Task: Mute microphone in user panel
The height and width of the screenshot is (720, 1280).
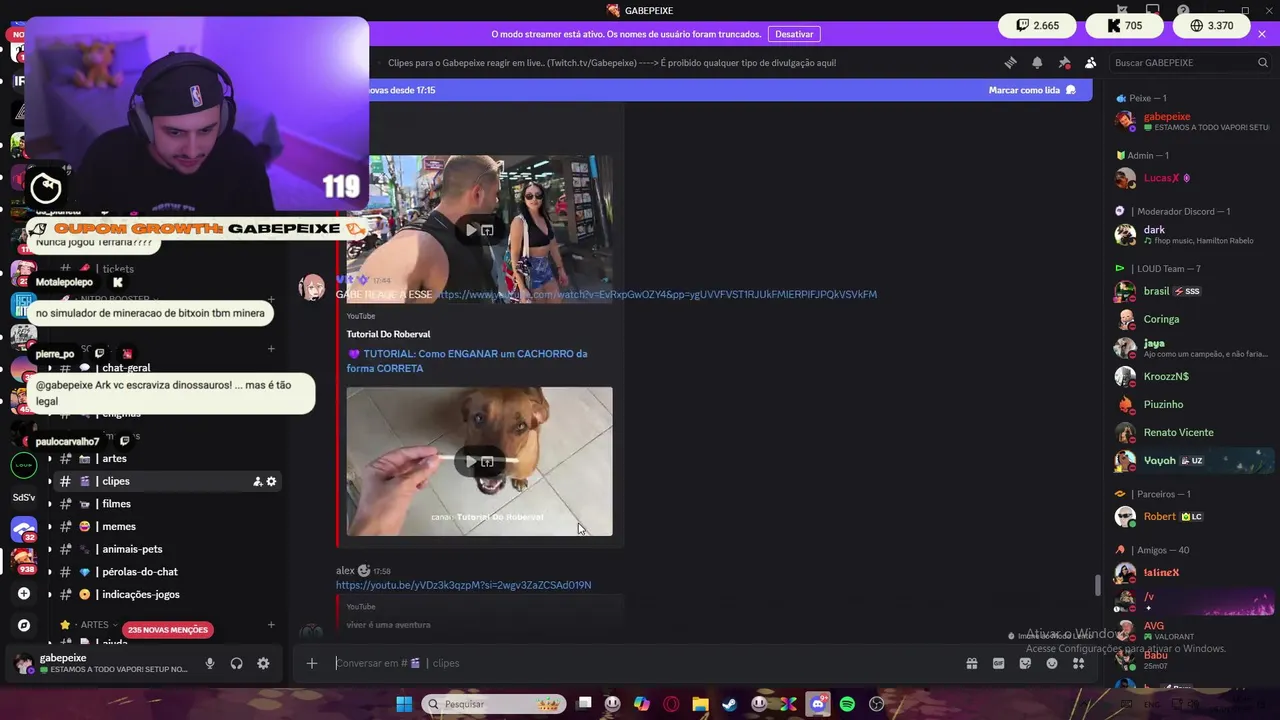Action: [210, 663]
